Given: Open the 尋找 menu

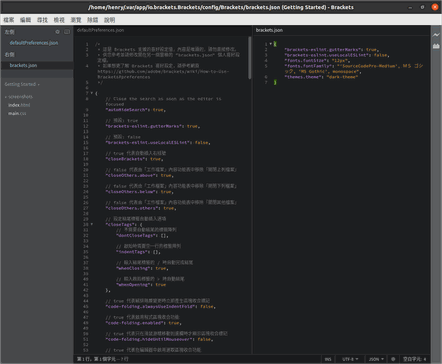Looking at the screenshot, I should coord(42,20).
